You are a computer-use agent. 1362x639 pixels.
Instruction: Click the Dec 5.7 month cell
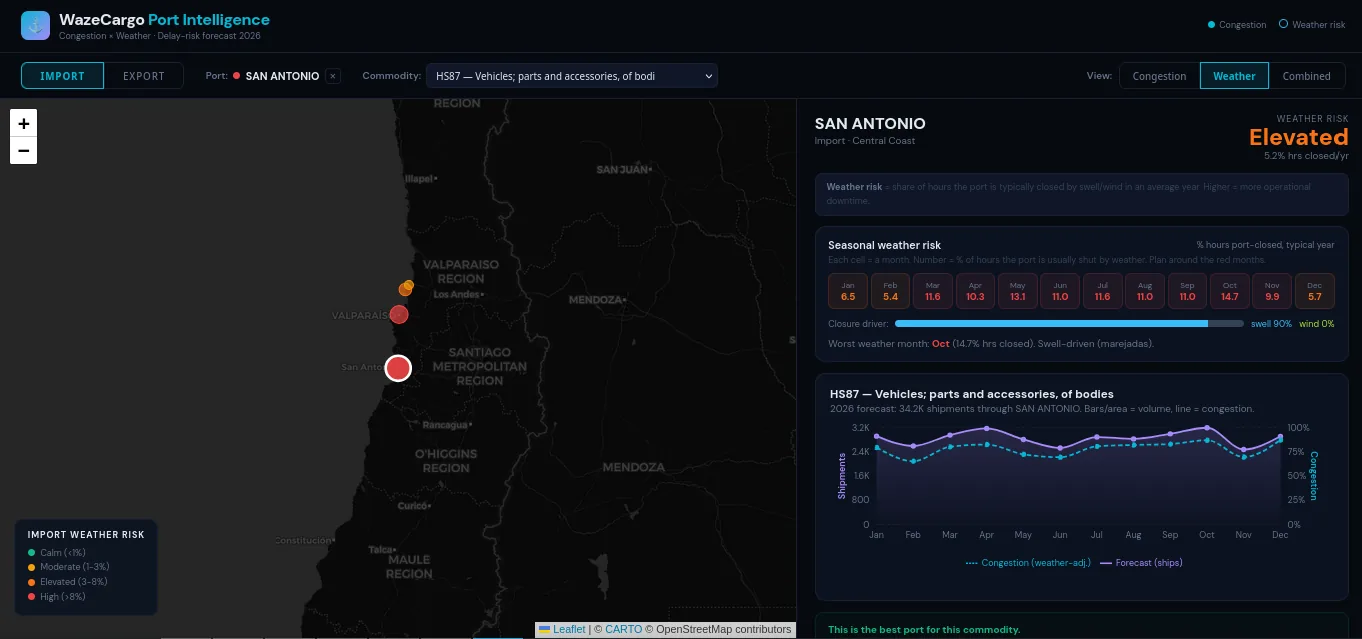(1315, 291)
